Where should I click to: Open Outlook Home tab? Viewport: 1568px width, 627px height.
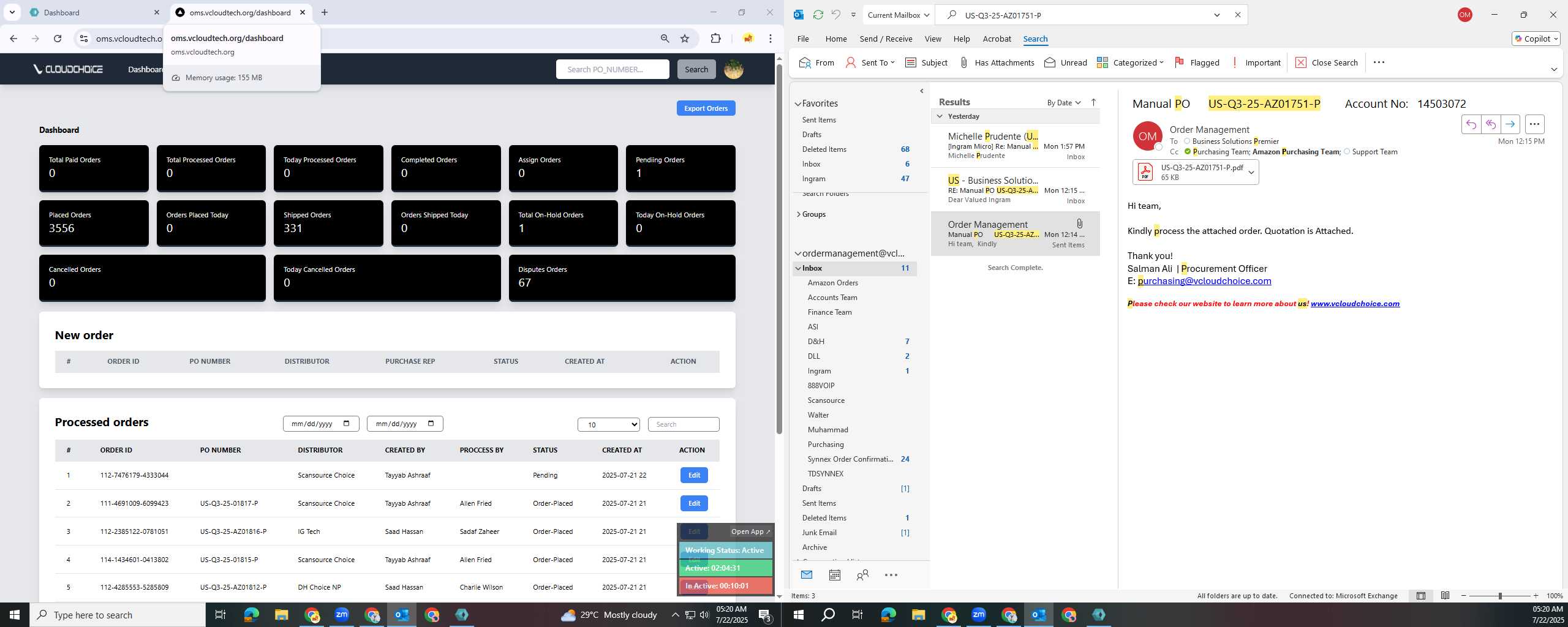(x=836, y=39)
